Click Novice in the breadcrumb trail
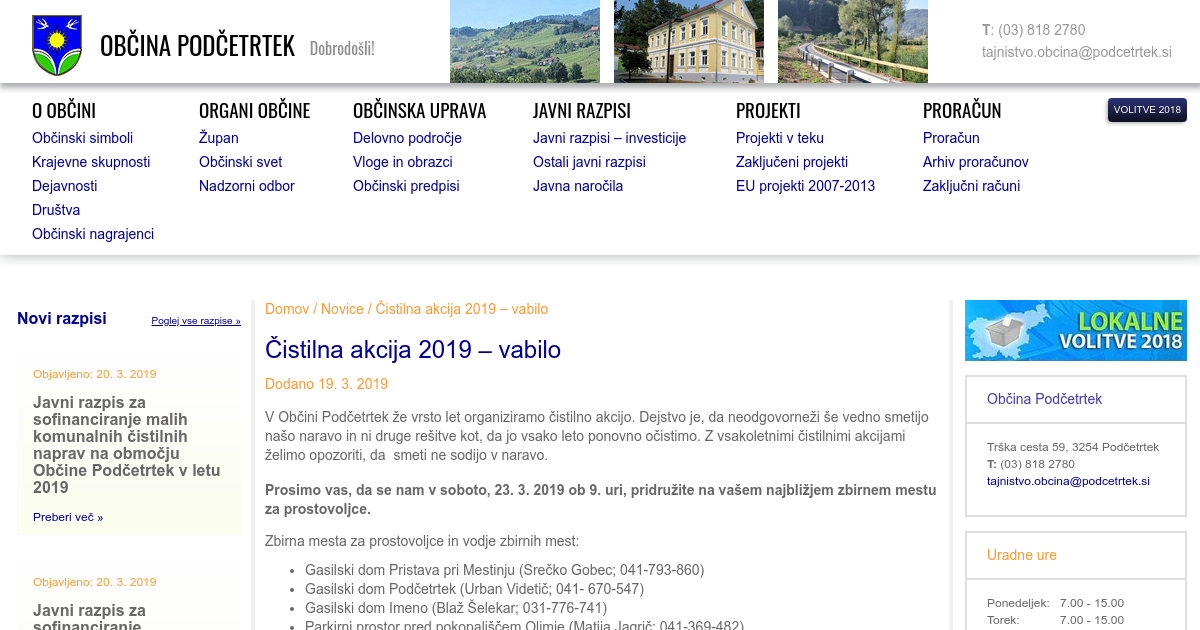Image resolution: width=1200 pixels, height=630 pixels. [342, 309]
